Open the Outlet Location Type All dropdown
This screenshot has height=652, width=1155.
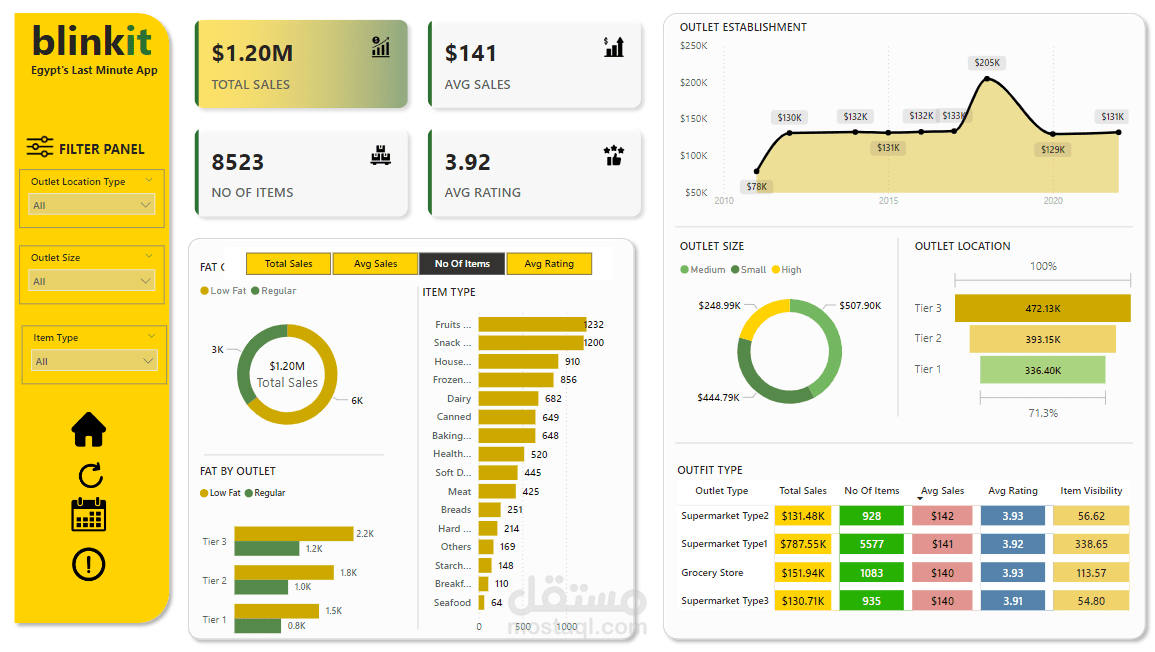click(91, 205)
